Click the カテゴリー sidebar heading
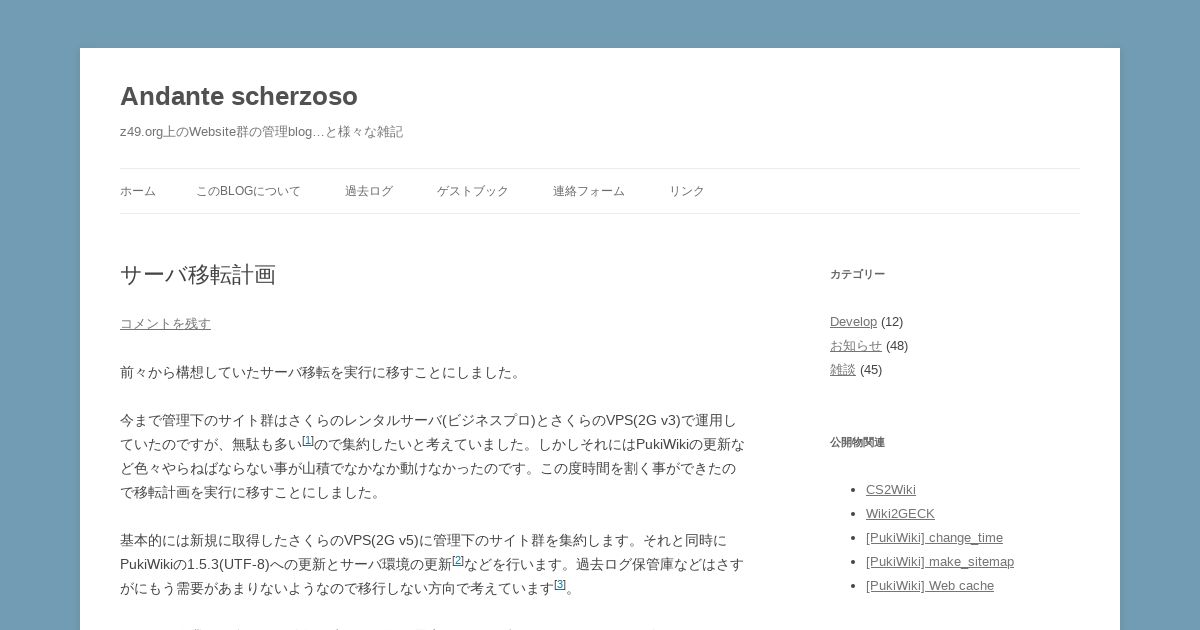The width and height of the screenshot is (1200, 630). [857, 274]
